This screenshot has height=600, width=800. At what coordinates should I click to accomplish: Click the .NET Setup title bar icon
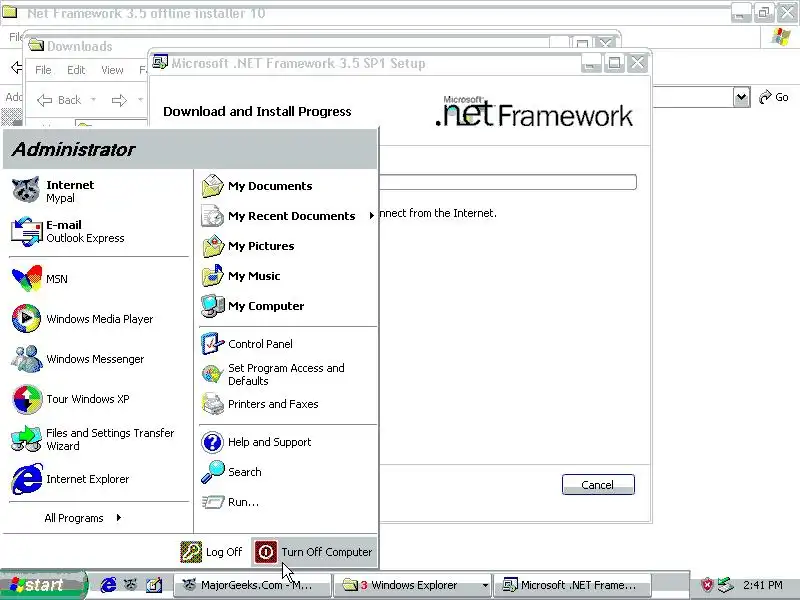[160, 62]
